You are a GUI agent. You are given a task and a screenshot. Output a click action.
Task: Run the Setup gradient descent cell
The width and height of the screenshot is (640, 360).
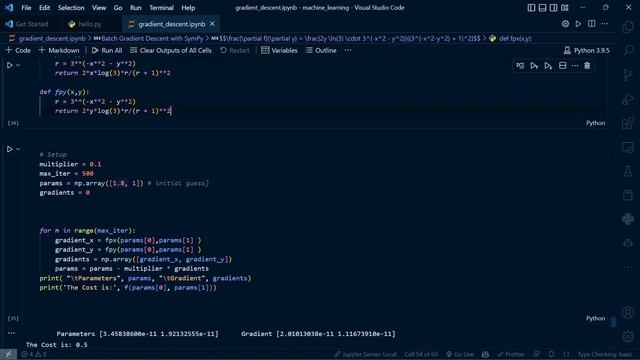coord(9,149)
